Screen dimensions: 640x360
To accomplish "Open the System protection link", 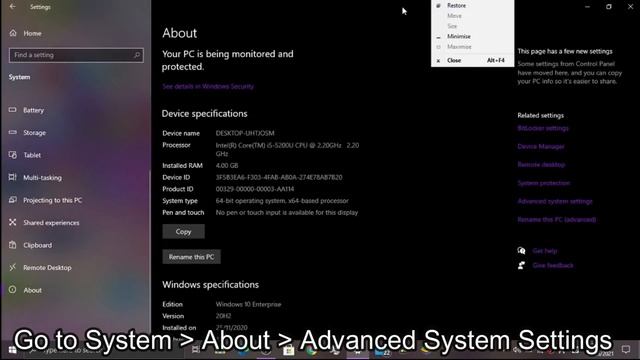I will 544,183.
